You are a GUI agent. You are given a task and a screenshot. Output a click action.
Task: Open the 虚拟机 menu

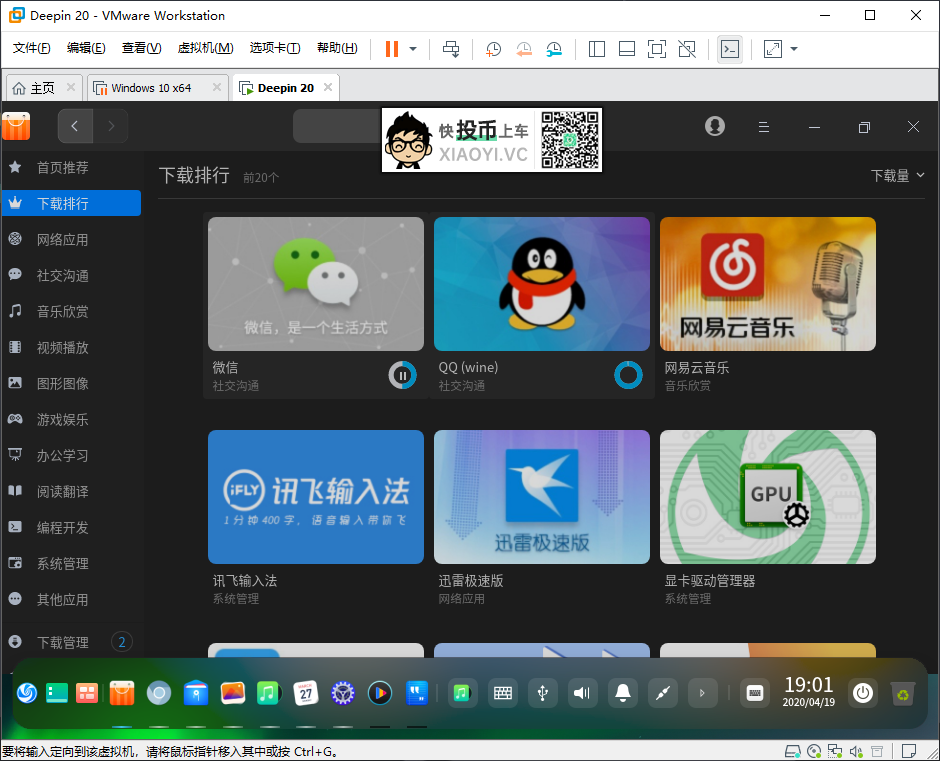pos(204,48)
